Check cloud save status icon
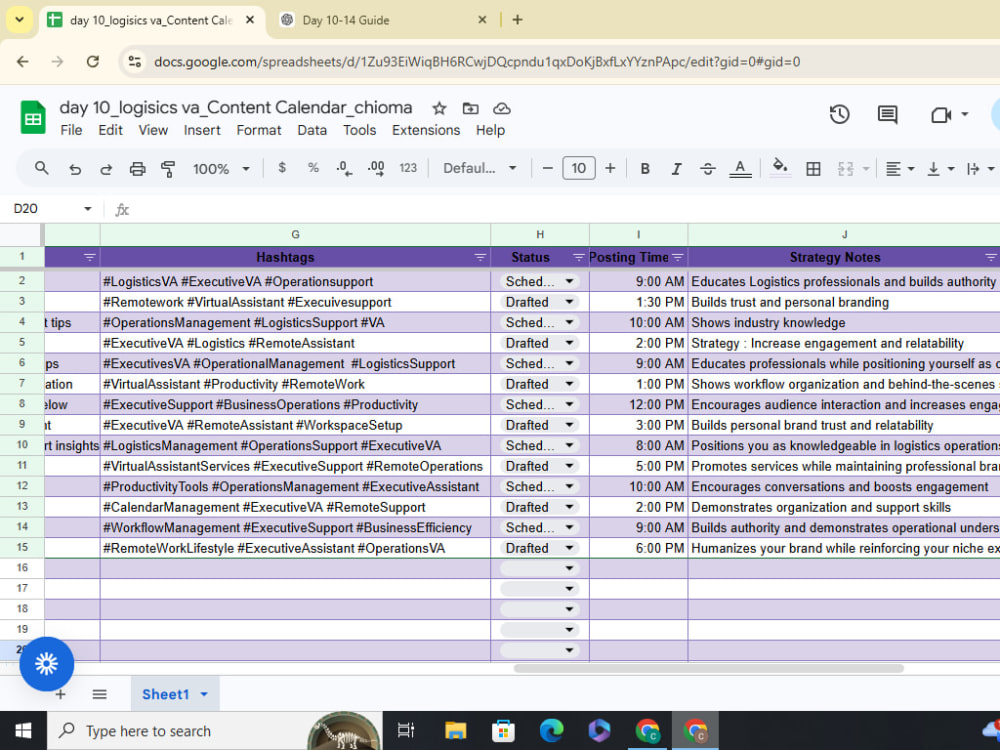The width and height of the screenshot is (1000, 750). (502, 108)
